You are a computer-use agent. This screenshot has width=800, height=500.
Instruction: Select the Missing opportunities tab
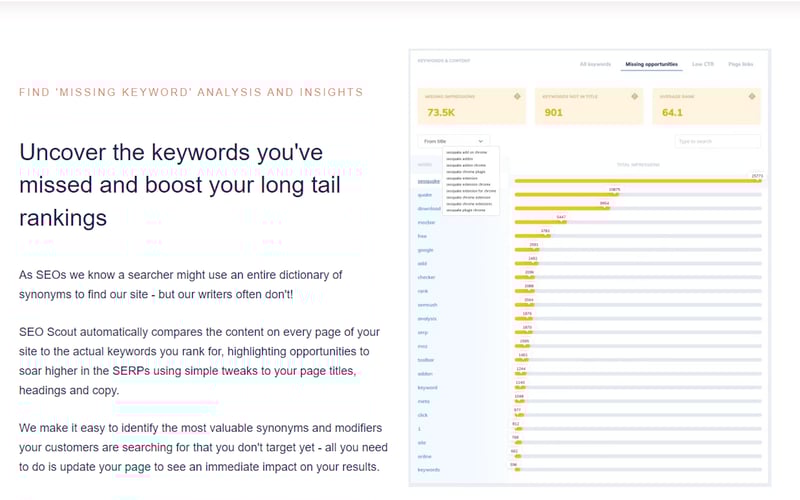tap(652, 64)
